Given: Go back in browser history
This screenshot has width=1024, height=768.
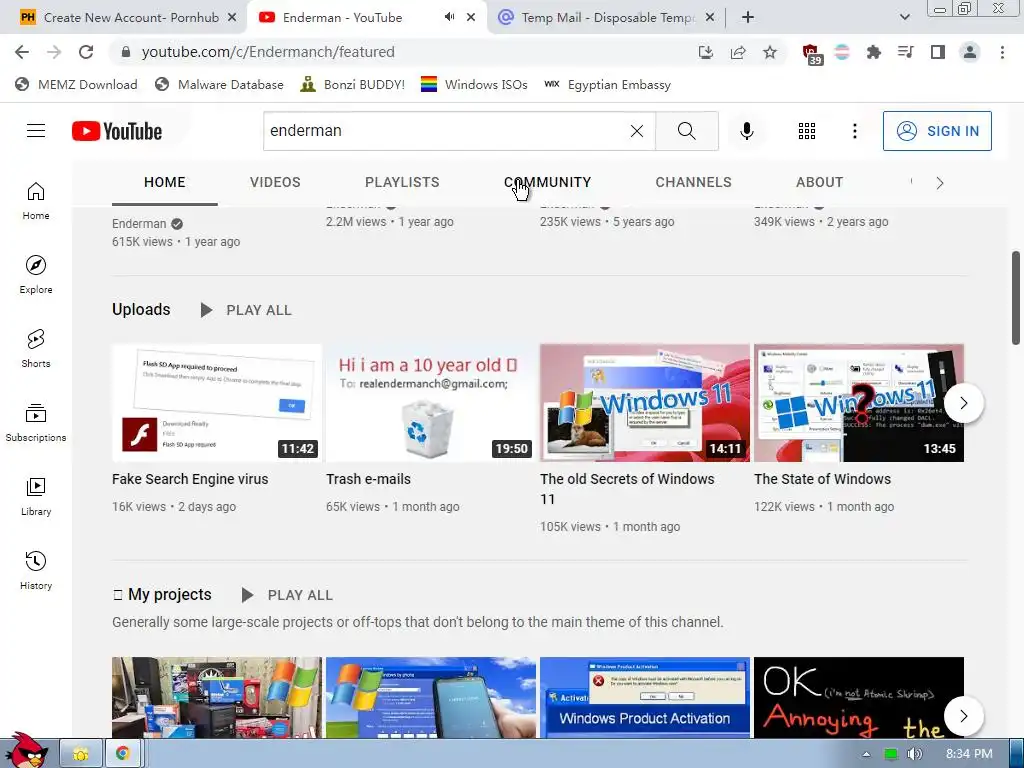Looking at the screenshot, I should click(22, 52).
